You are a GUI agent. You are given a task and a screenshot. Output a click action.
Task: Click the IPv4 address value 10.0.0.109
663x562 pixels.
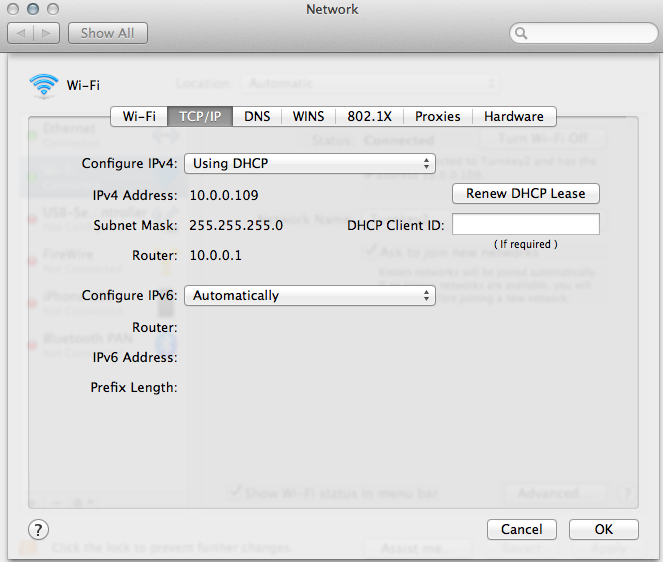(224, 195)
